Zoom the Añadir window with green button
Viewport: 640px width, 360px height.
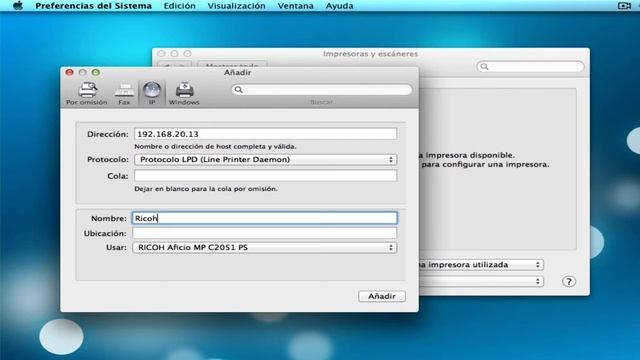click(96, 72)
